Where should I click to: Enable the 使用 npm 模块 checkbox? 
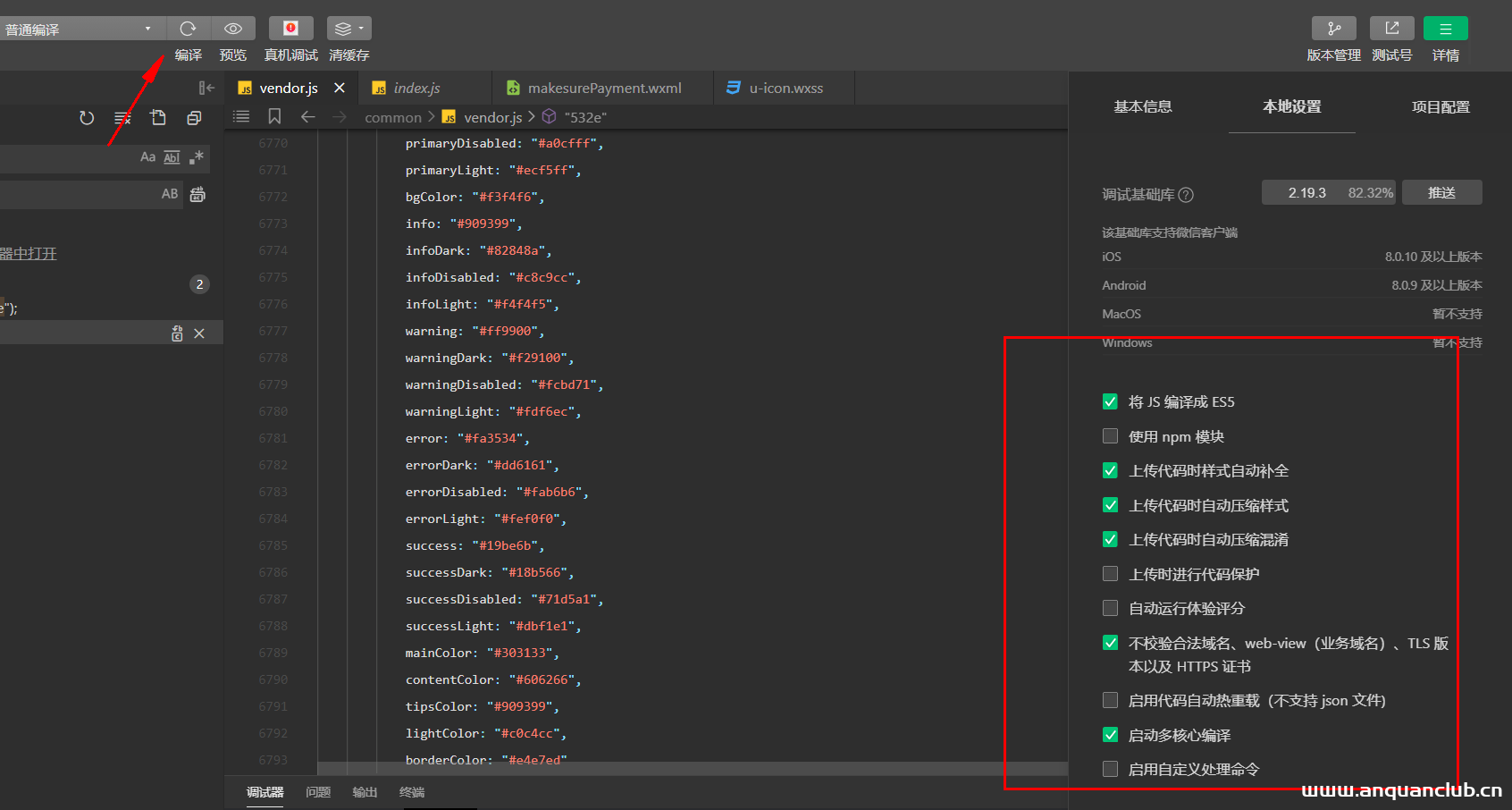click(x=1110, y=436)
